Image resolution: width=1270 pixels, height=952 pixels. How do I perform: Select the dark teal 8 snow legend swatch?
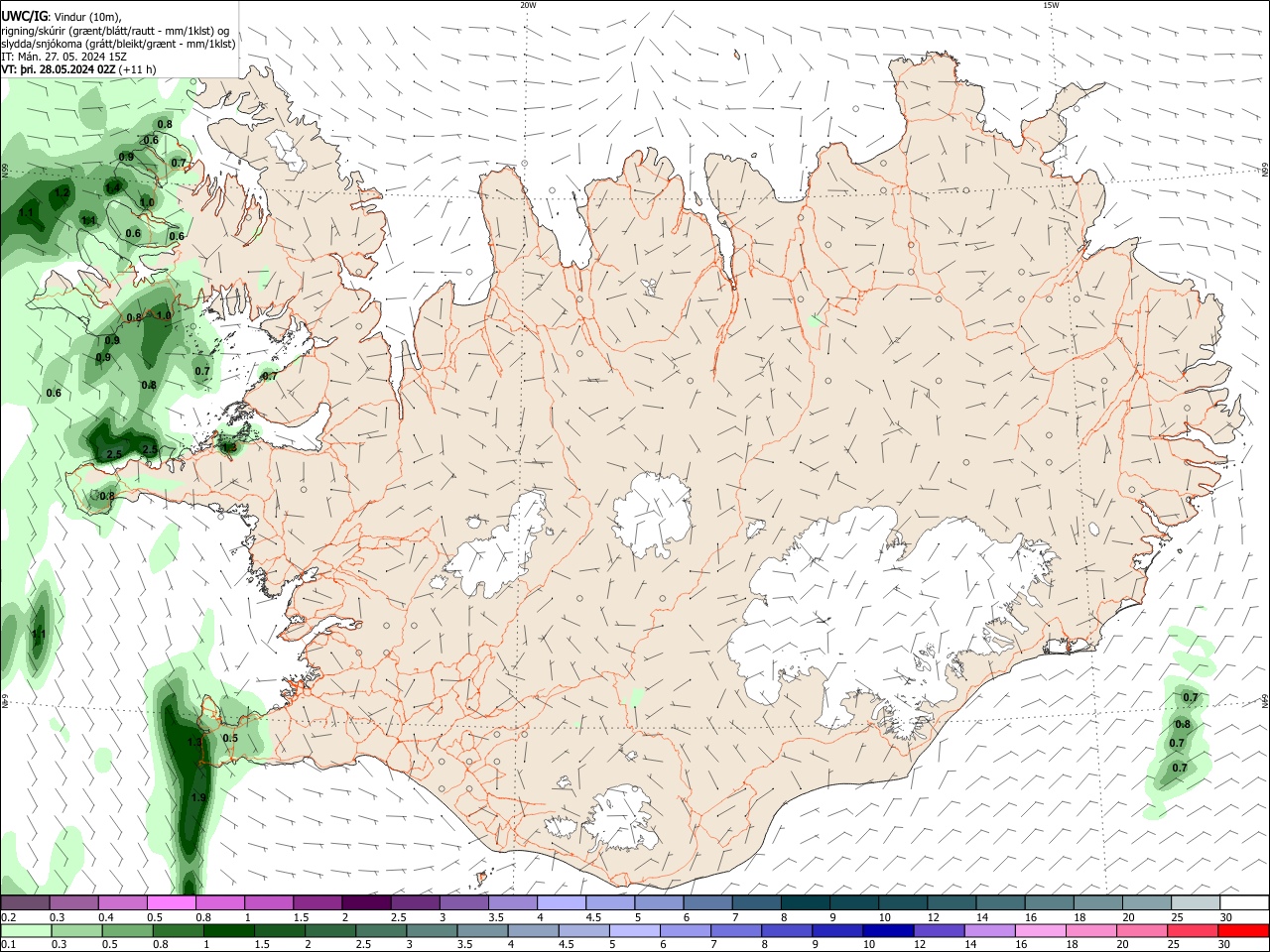(x=805, y=903)
